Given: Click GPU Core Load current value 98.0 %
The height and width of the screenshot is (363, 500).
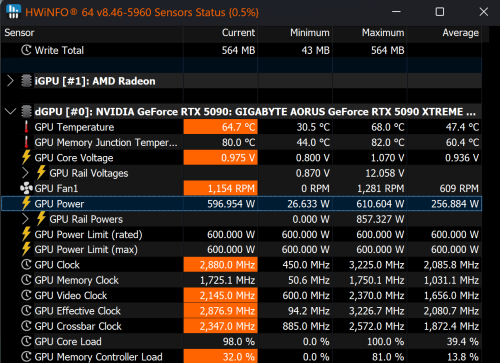Looking at the screenshot, I should pyautogui.click(x=239, y=342).
